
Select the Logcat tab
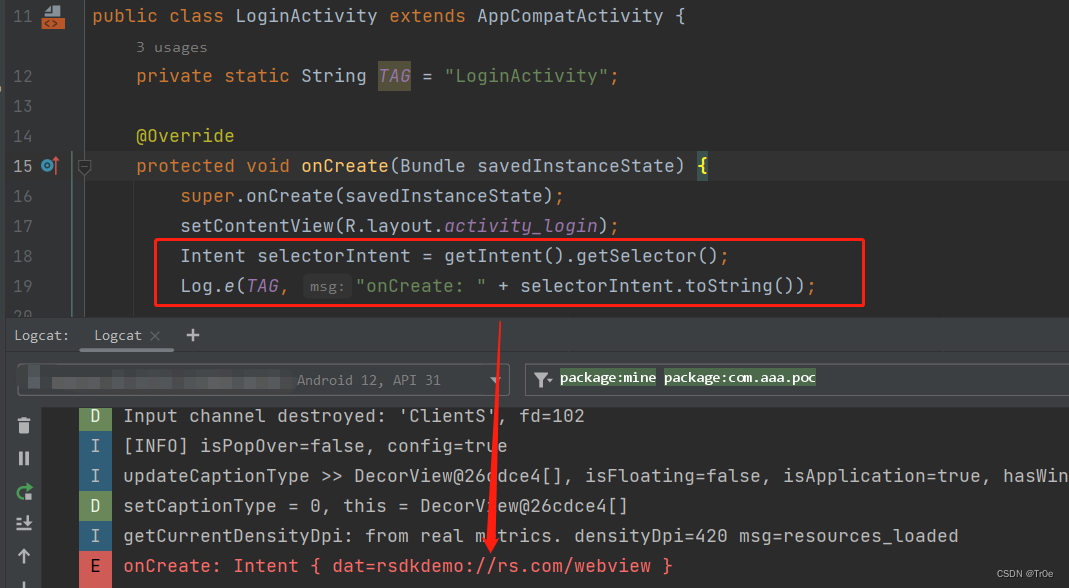pos(118,336)
